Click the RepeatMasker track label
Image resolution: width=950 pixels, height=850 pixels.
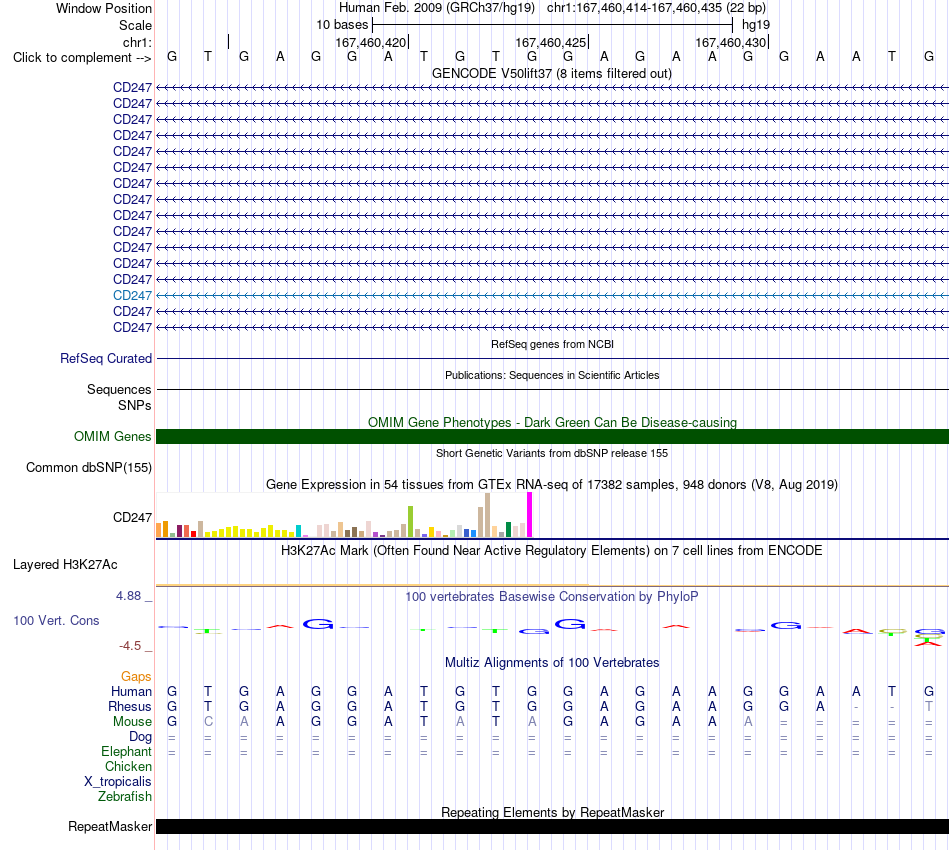coord(110,826)
